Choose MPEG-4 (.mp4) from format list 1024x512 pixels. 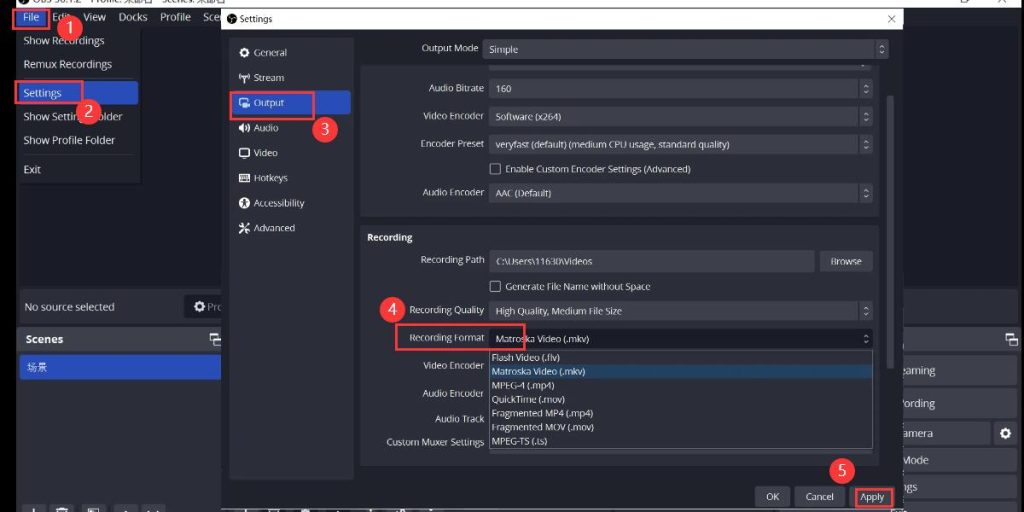[523, 385]
